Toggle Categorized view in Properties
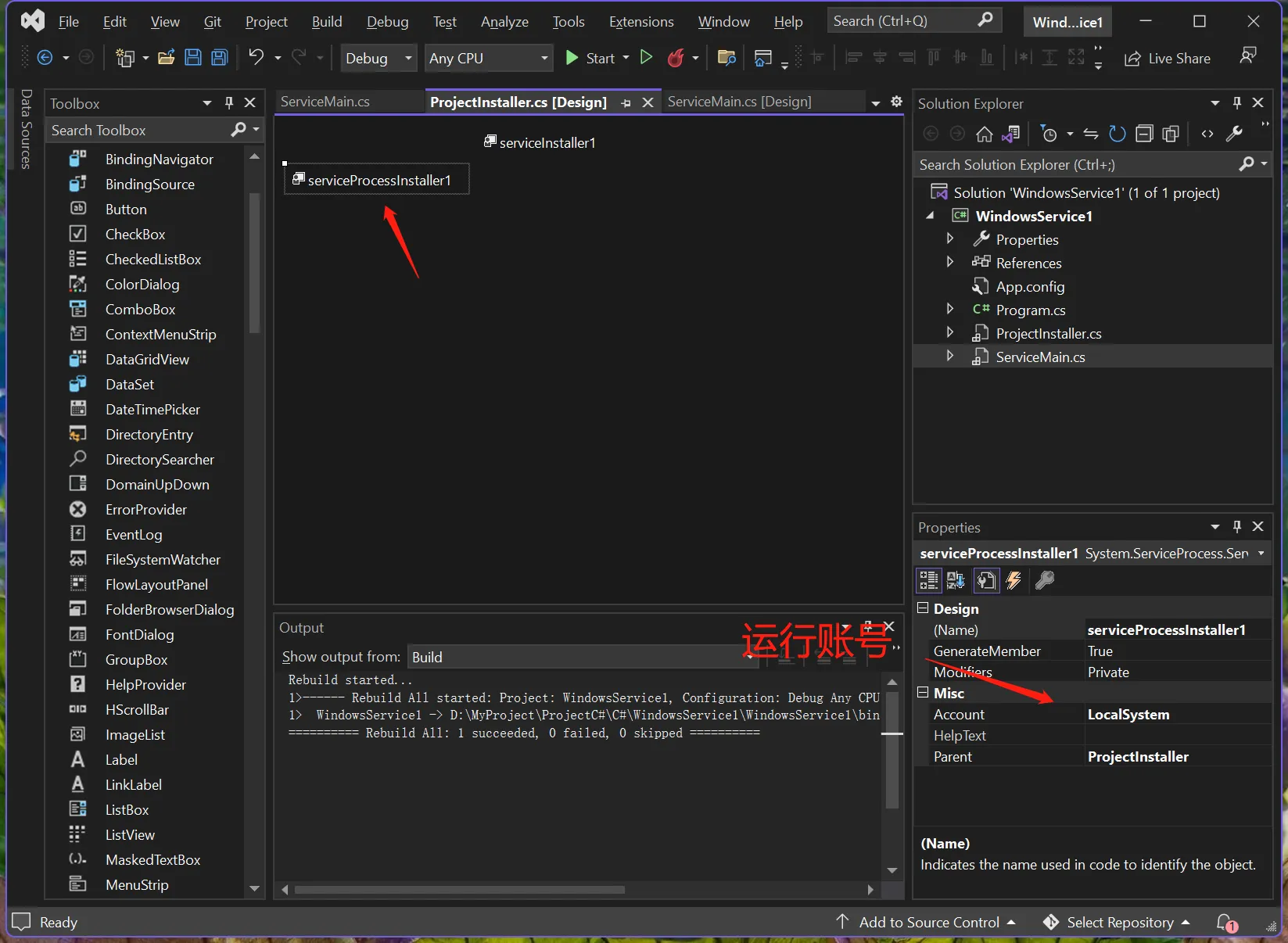 tap(929, 580)
